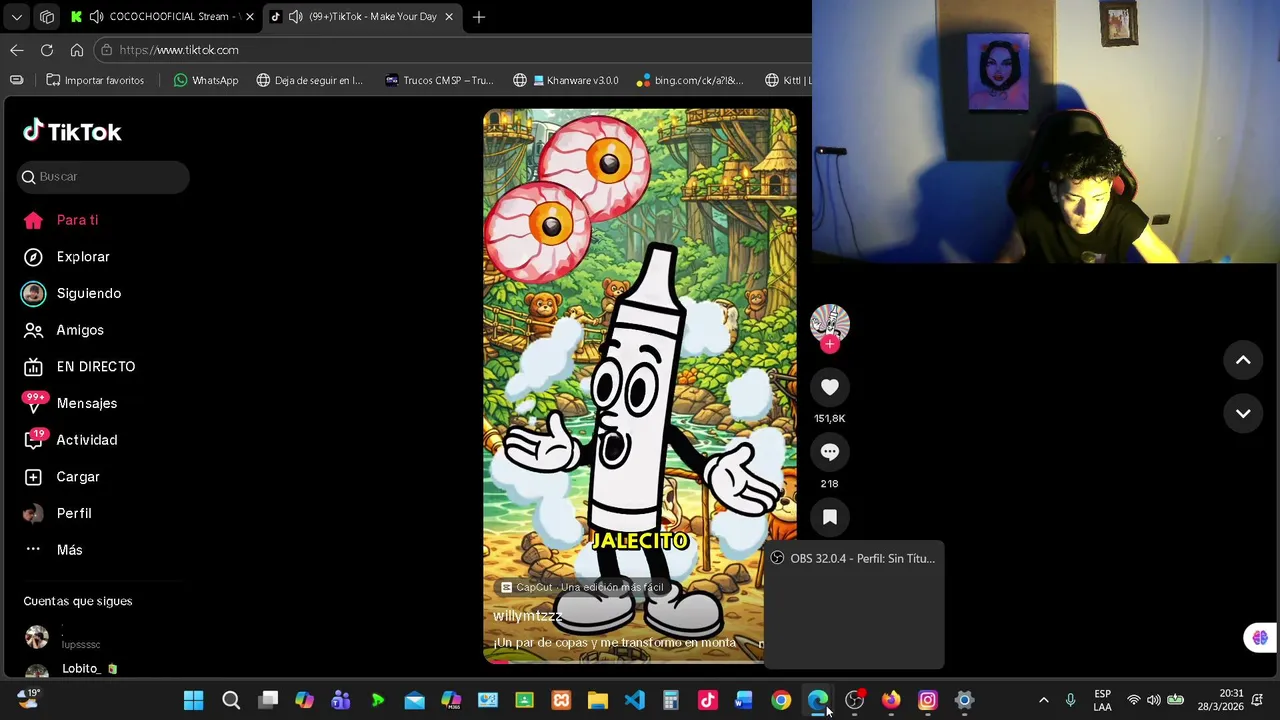Screen dimensions: 1280x720
Task: Open Khanware v3.0.0 bookmark
Action: pyautogui.click(x=566, y=80)
